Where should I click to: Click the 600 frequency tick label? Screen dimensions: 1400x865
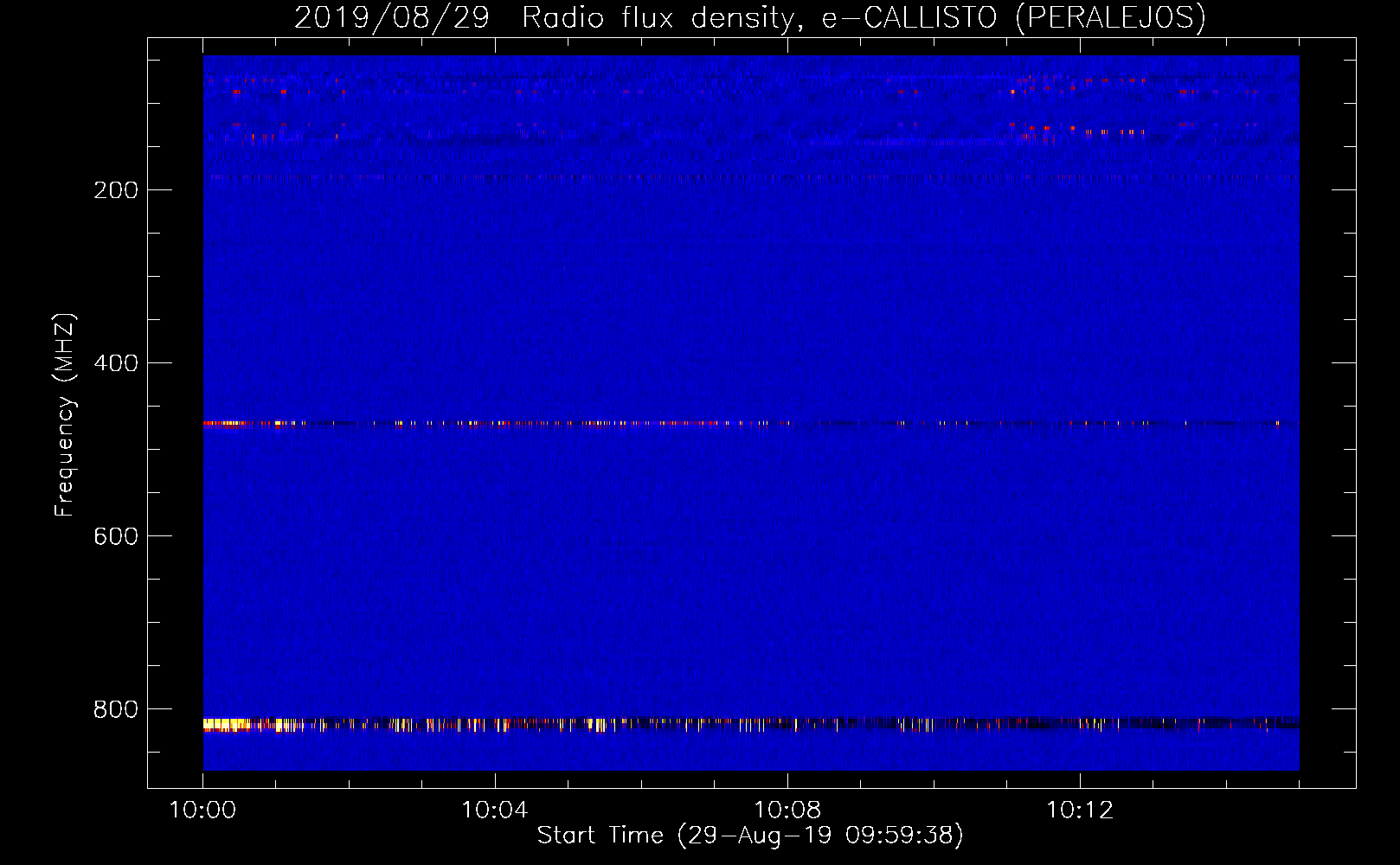[x=116, y=536]
